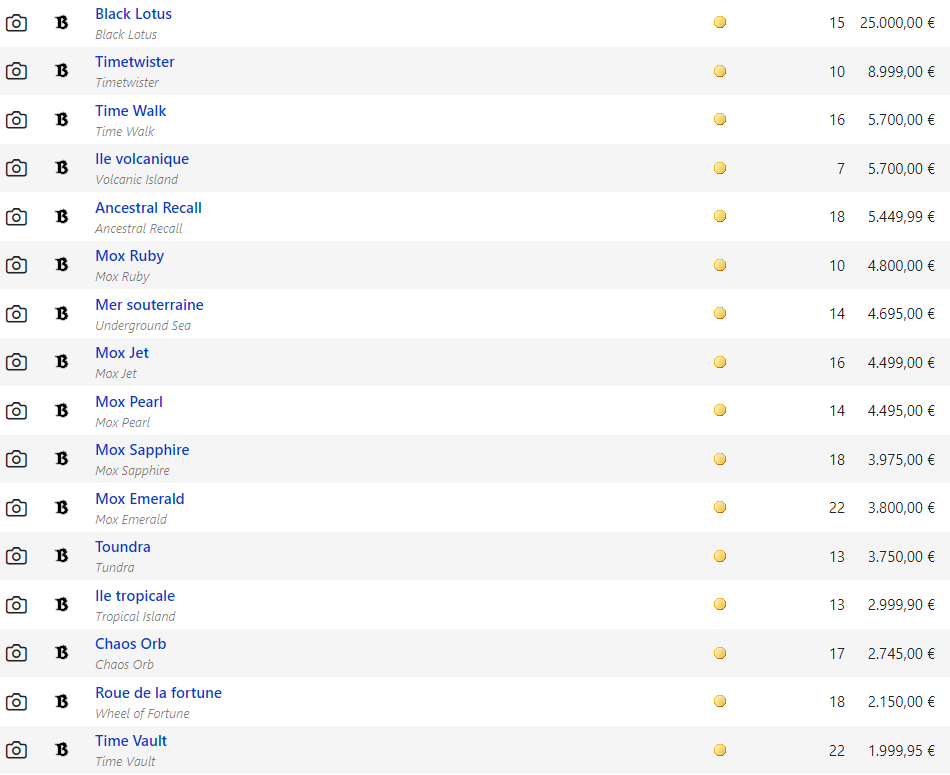
Task: Show card image of Mox Ruby
Action: 16,265
